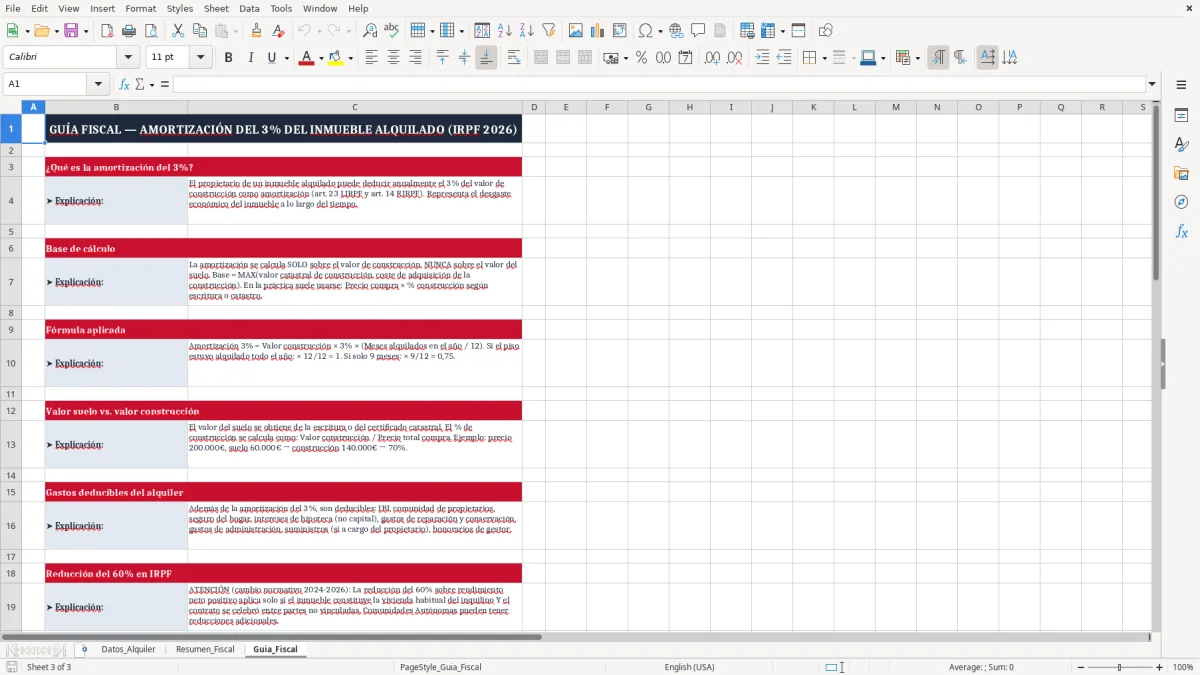The width and height of the screenshot is (1200, 675).
Task: Click the Save document icon
Action: pyautogui.click(x=71, y=31)
